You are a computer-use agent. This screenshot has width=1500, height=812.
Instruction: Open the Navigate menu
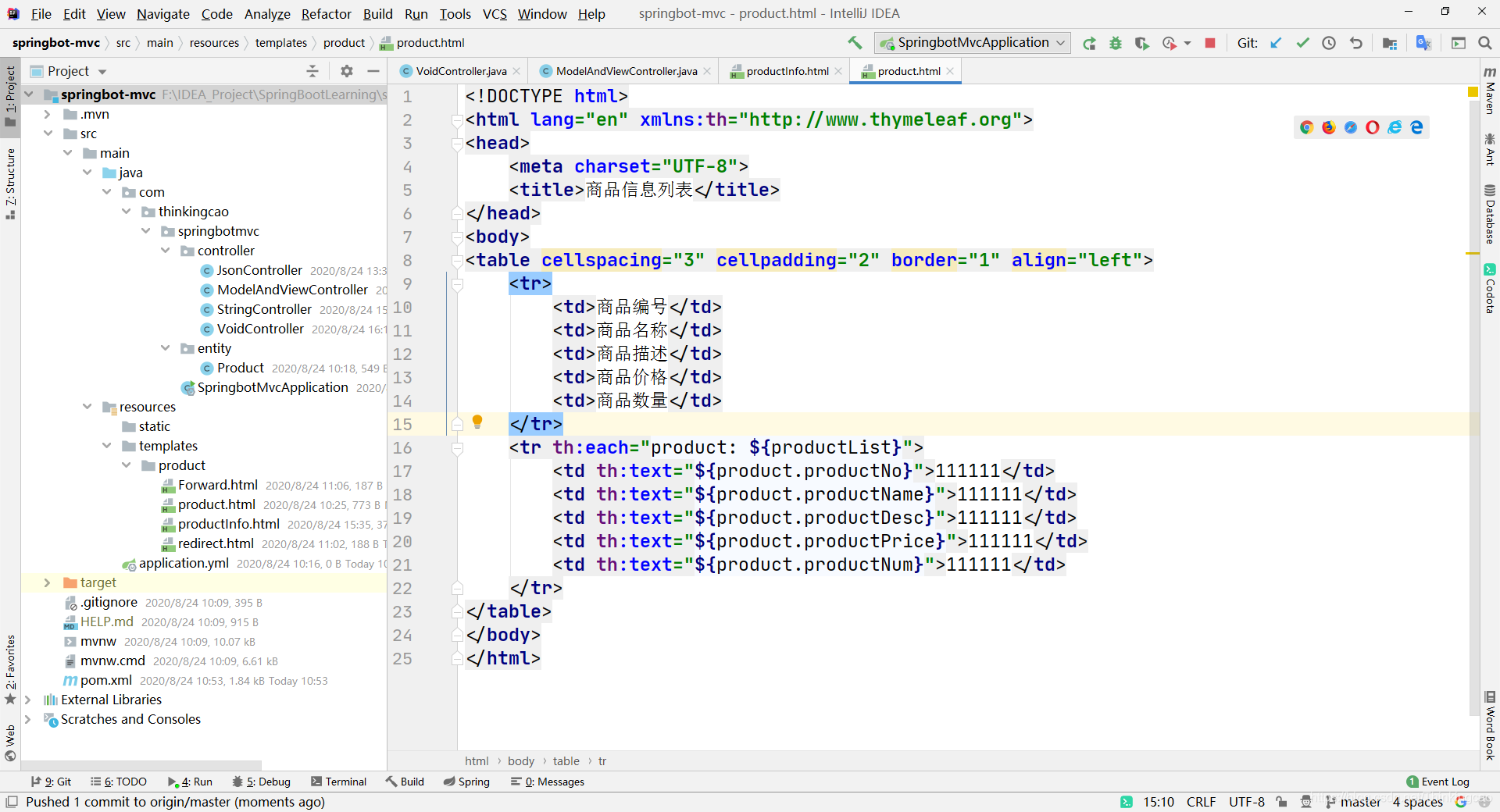click(162, 14)
